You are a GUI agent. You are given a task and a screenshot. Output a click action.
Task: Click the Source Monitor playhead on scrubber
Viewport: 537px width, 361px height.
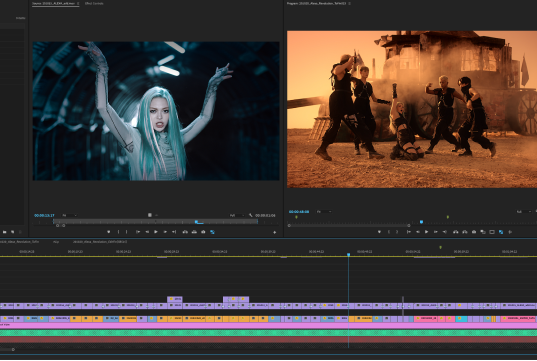pyautogui.click(x=197, y=222)
